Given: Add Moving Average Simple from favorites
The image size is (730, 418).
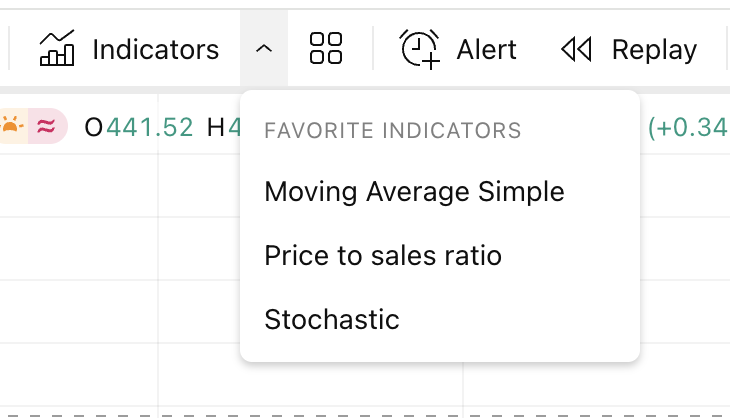Looking at the screenshot, I should [414, 191].
